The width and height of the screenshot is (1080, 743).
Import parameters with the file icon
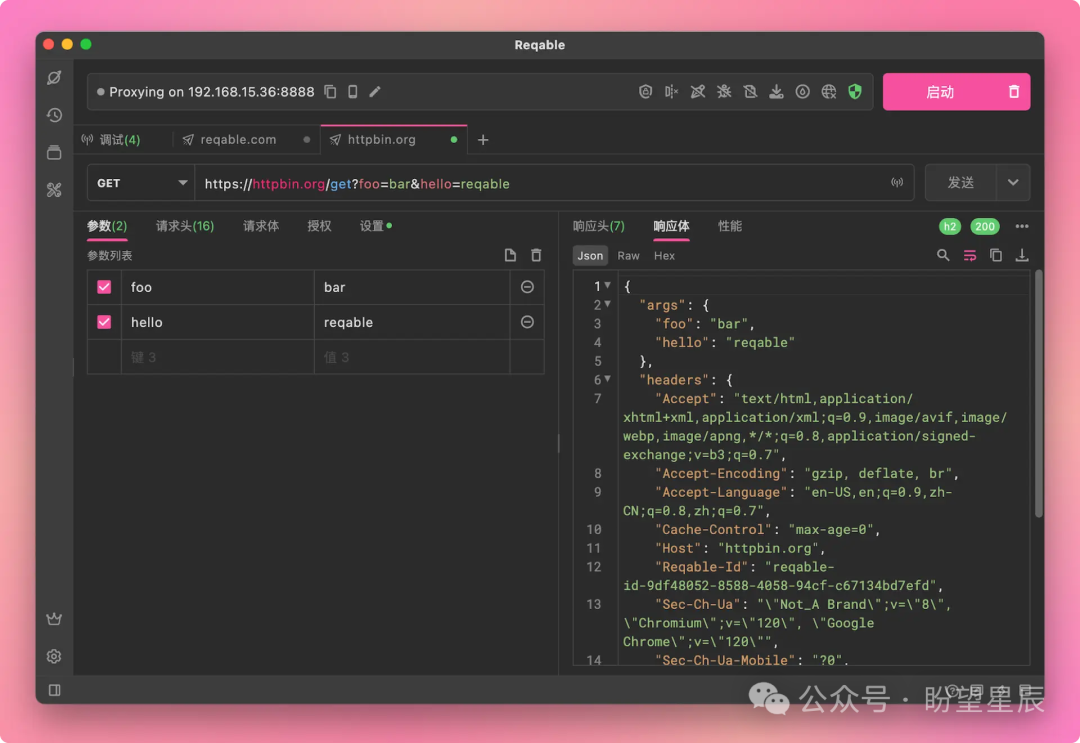510,255
